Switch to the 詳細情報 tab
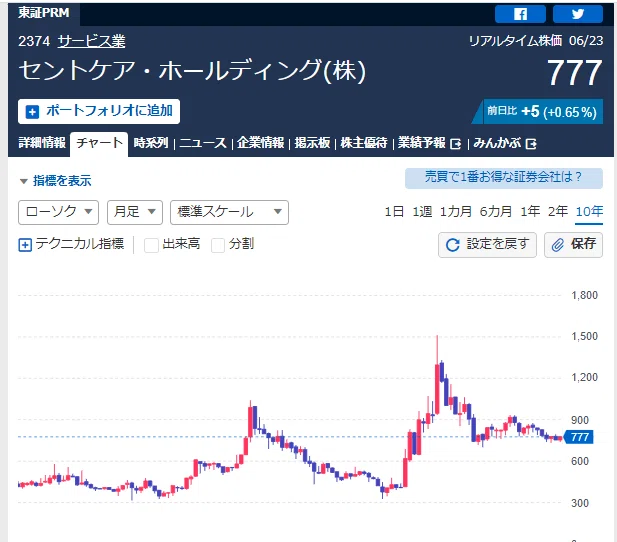The height and width of the screenshot is (542, 617). tap(42, 143)
